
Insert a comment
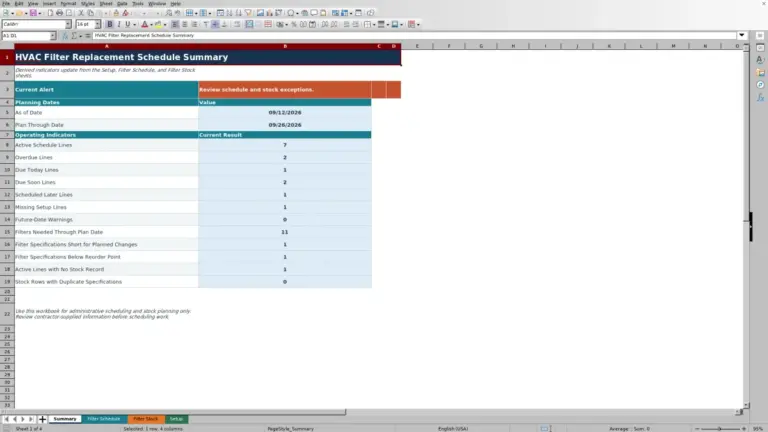[x=313, y=13]
